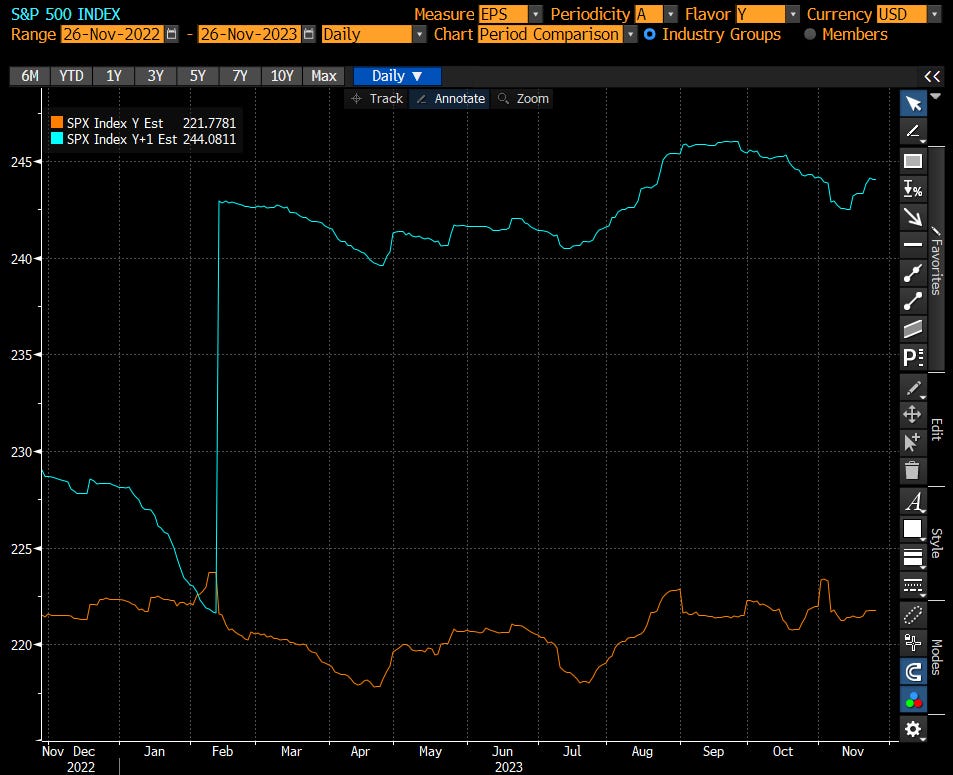This screenshot has height=775, width=953.
Task: Click the cyan SPX Y+1 Est legend swatch
Action: pos(57,139)
